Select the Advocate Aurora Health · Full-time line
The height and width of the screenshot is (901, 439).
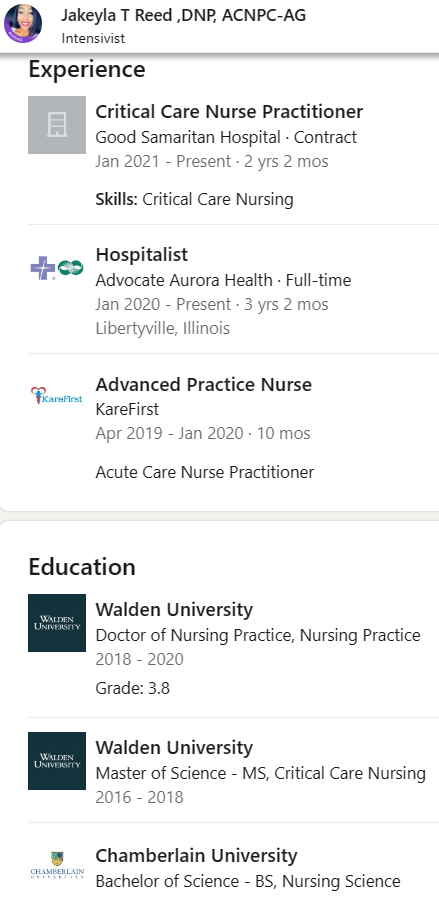pyautogui.click(x=223, y=280)
